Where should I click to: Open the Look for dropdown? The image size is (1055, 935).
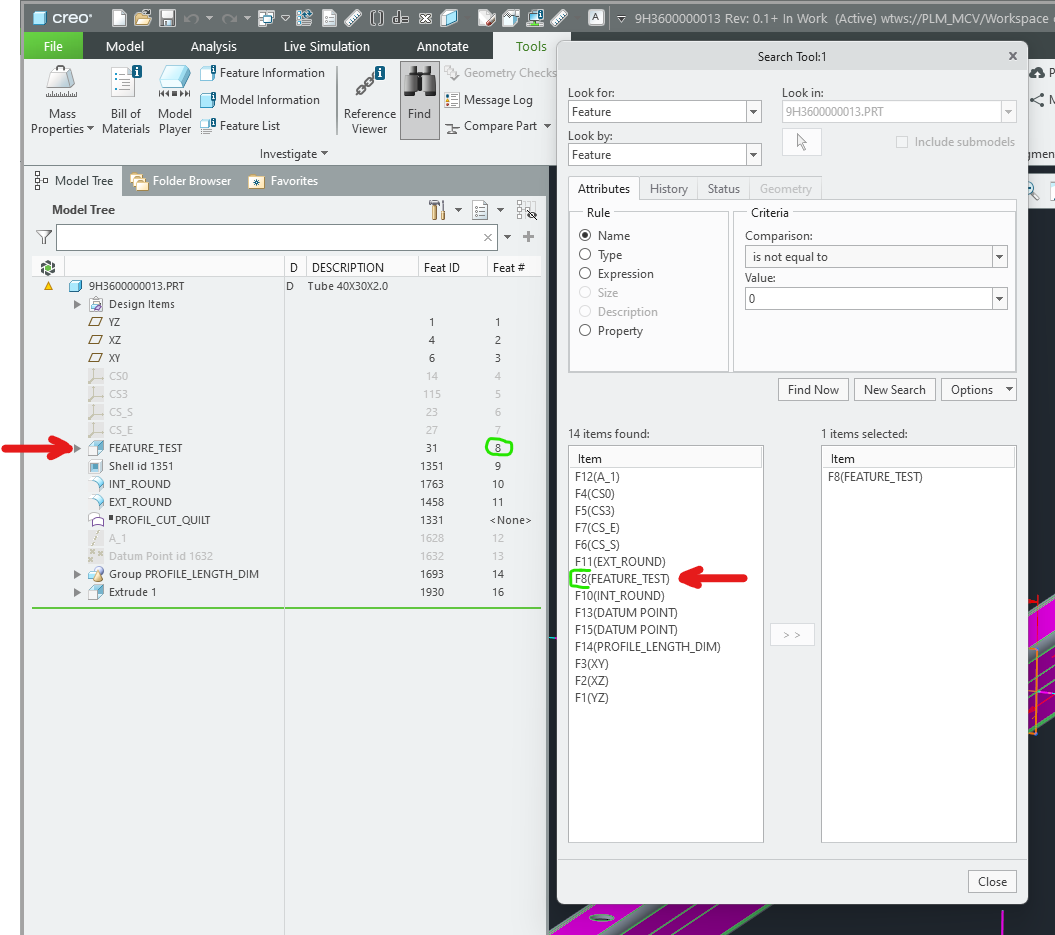pyautogui.click(x=753, y=111)
